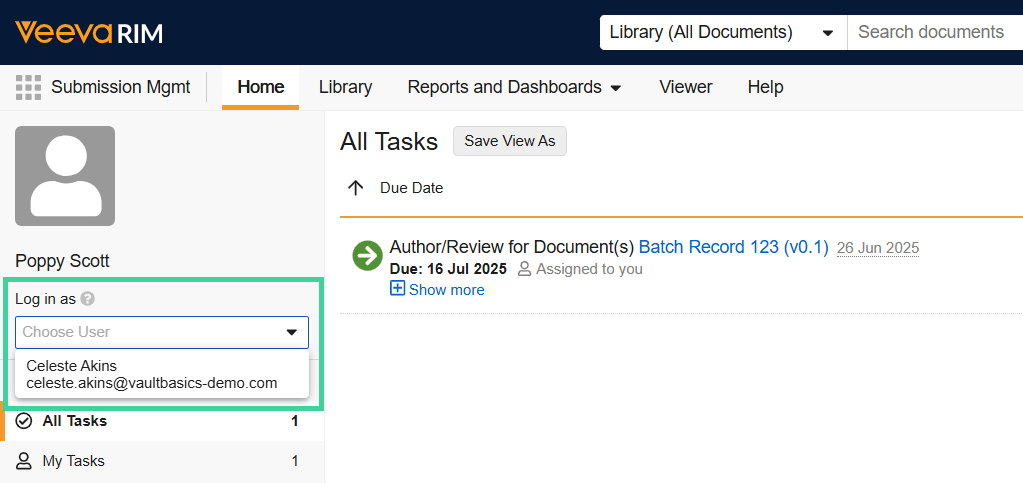Open the Choose User dropdown arrow
Image resolution: width=1023 pixels, height=483 pixels.
(291, 332)
